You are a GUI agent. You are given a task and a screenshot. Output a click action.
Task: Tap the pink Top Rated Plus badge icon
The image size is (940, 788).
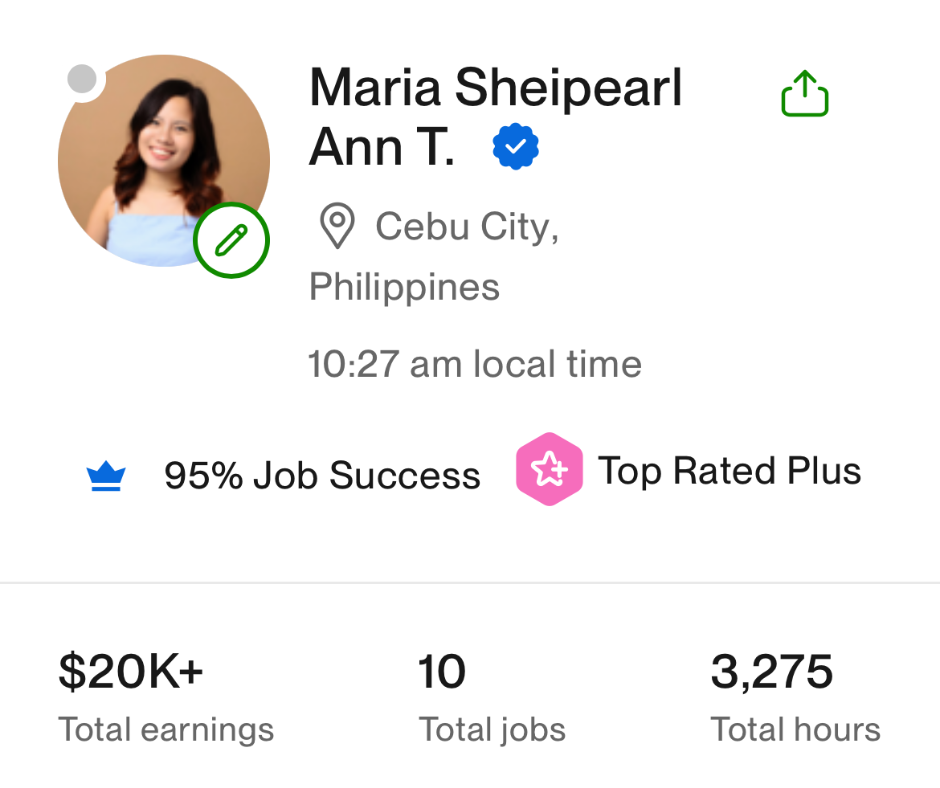click(x=549, y=469)
